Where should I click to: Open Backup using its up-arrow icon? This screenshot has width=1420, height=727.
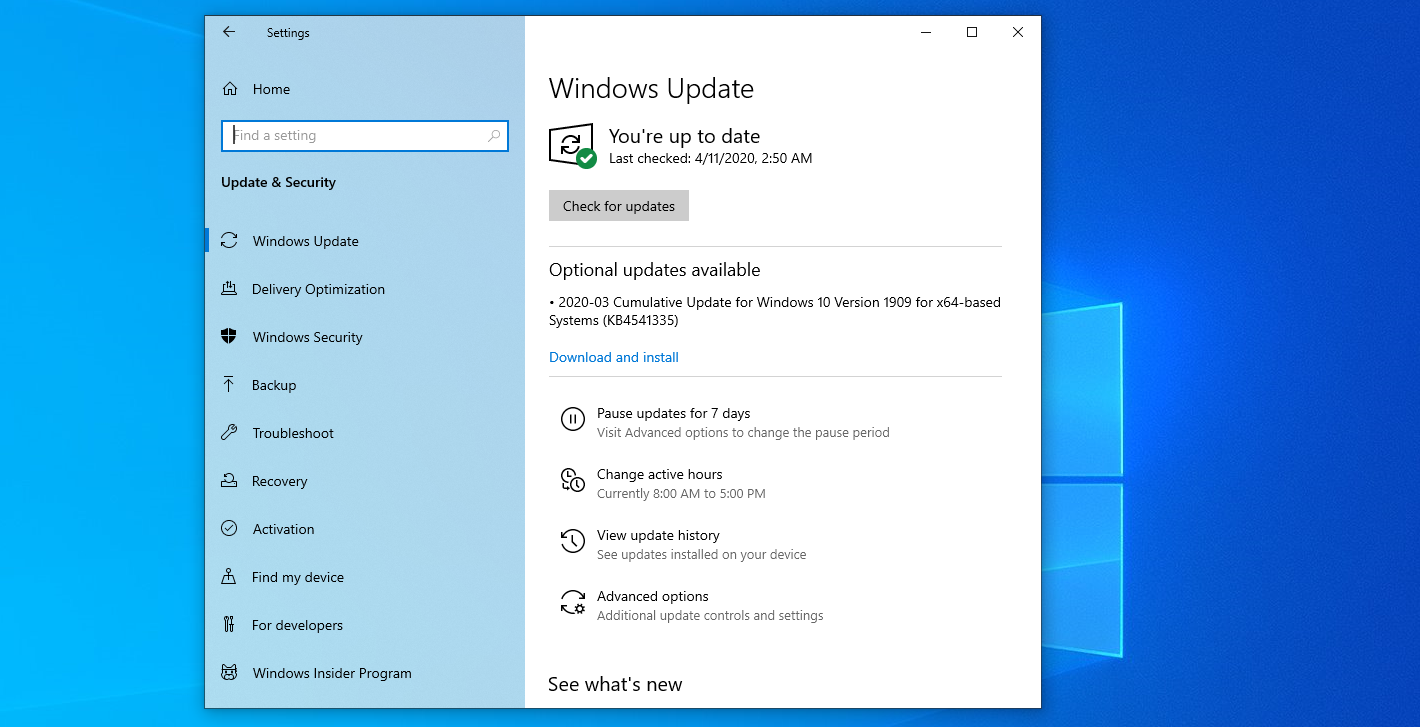(x=230, y=384)
